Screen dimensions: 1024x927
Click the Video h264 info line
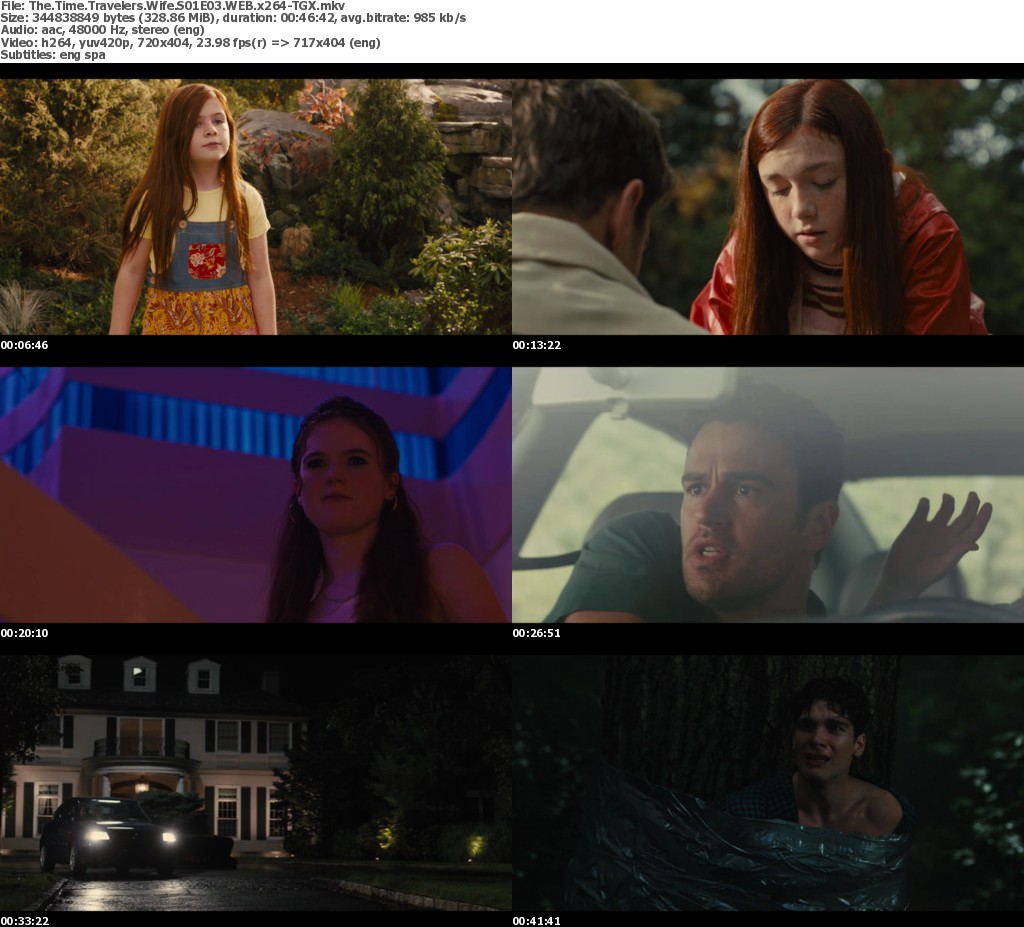click(190, 42)
